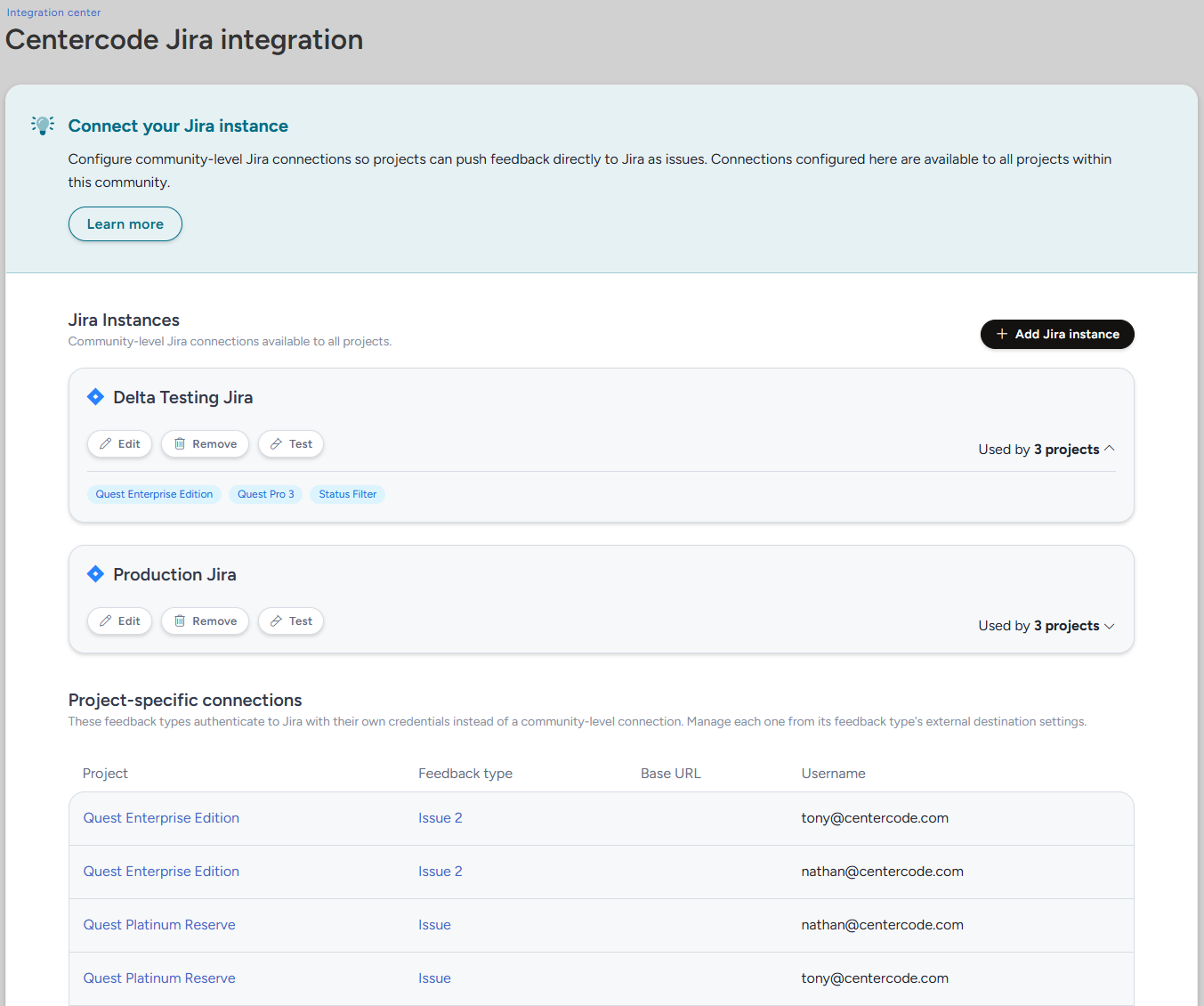Remove the Delta Testing Jira instance
Screen dimensions: 1204x1006
tap(205, 444)
